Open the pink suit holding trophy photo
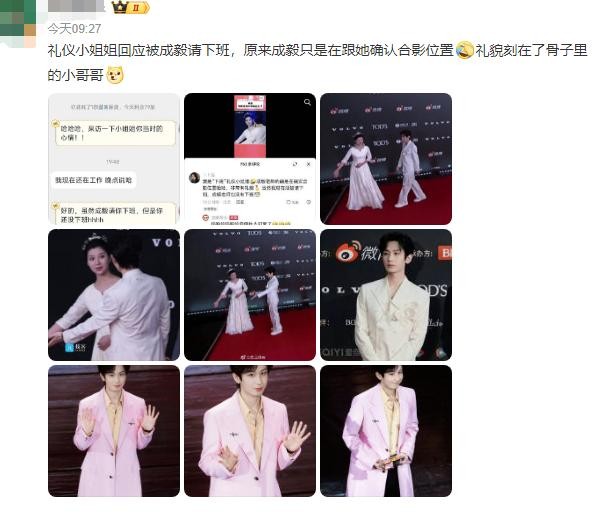596x517 pixels. 386,431
